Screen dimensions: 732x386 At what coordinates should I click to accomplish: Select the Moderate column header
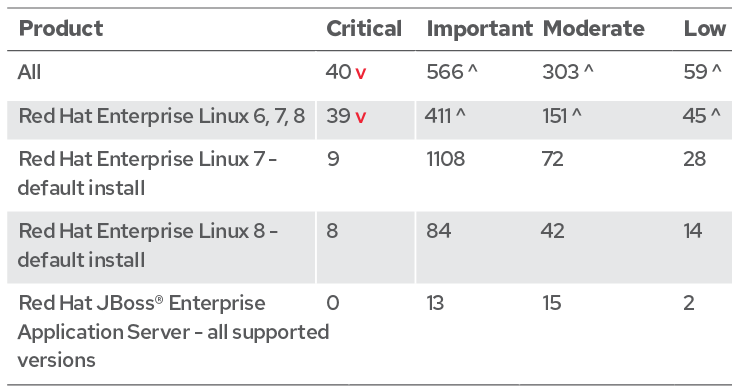click(x=594, y=28)
